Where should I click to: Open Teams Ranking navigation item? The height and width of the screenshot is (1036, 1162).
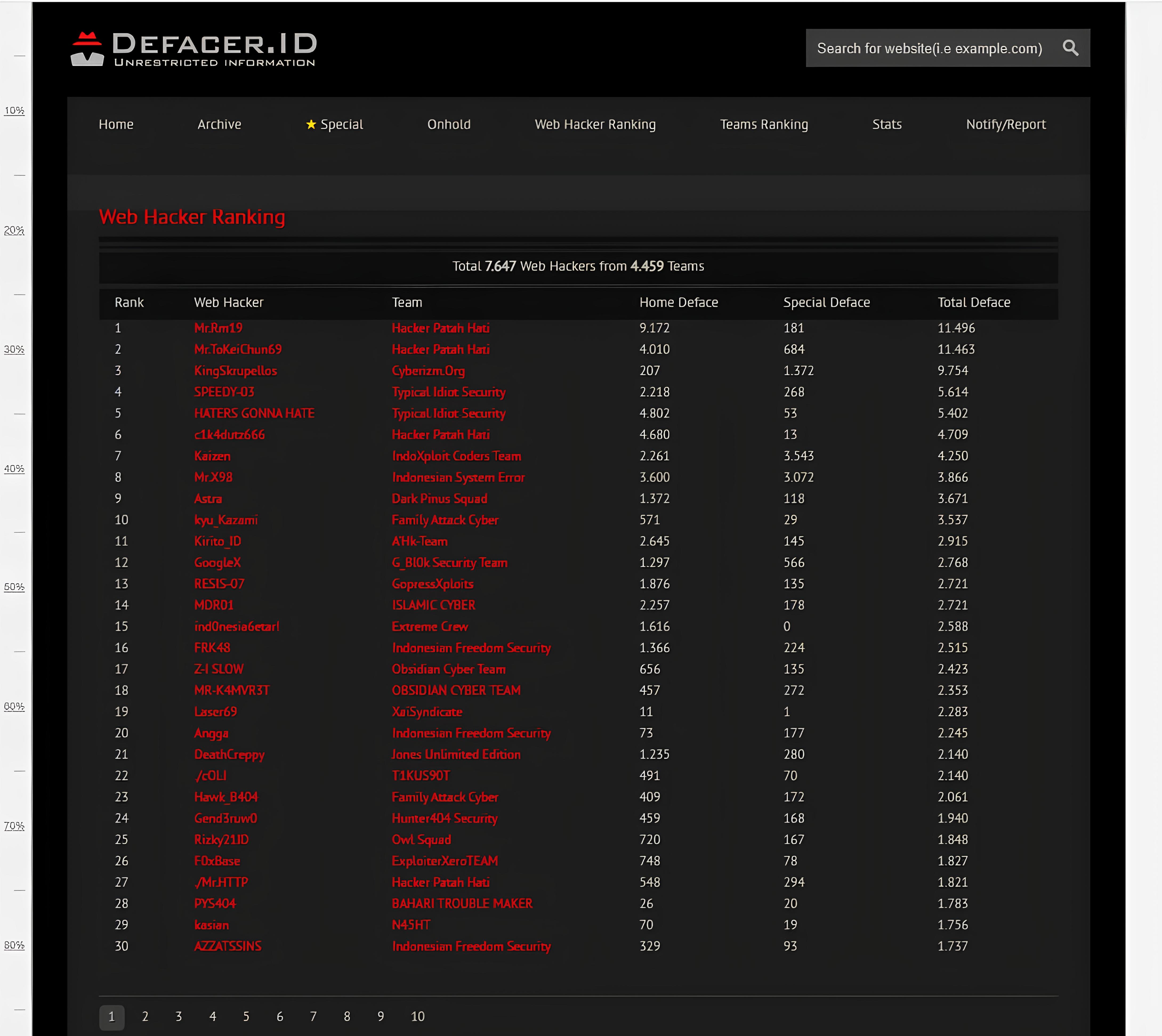[764, 125]
